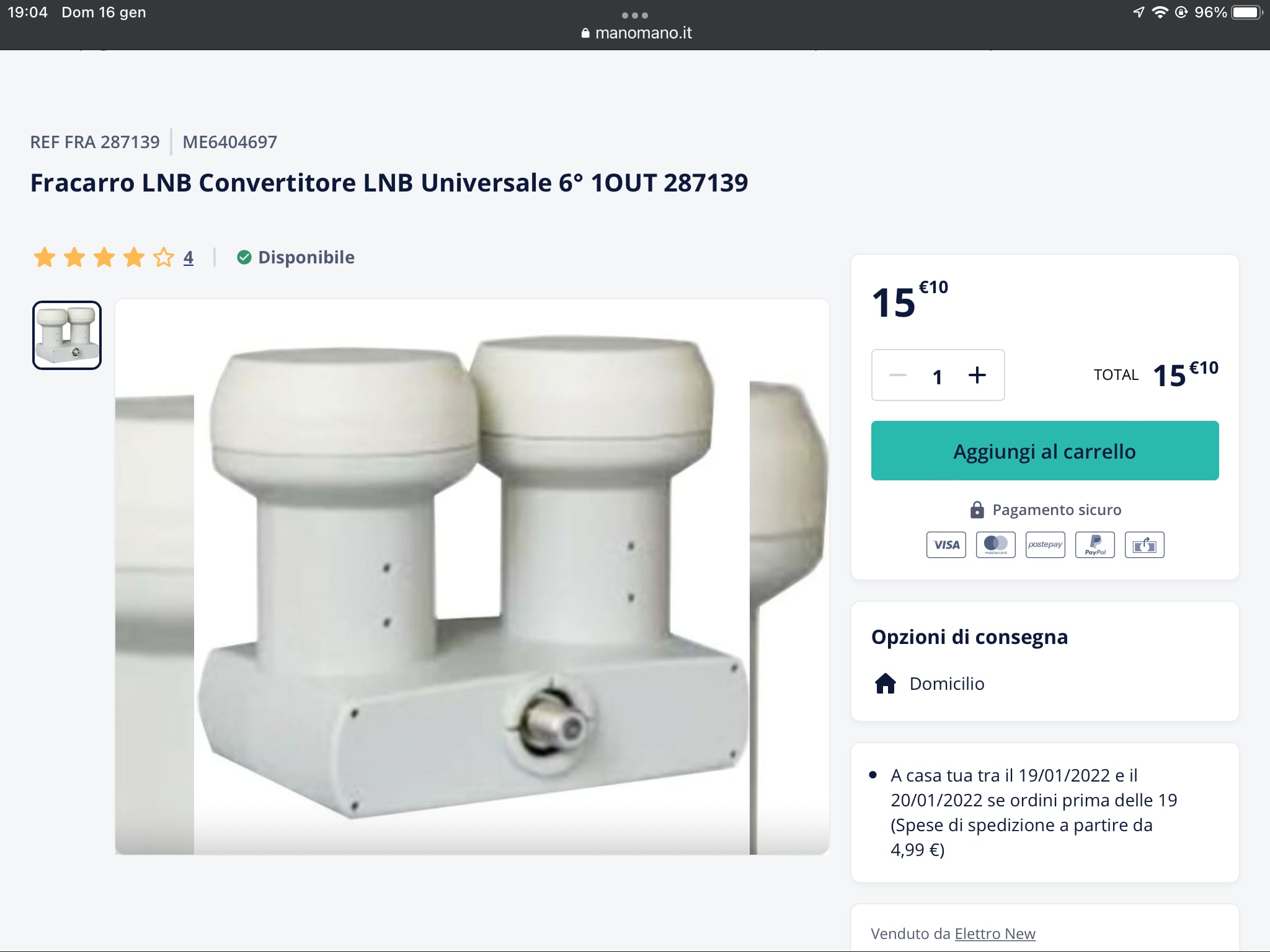Click the Disponibile availability label

pyautogui.click(x=306, y=257)
